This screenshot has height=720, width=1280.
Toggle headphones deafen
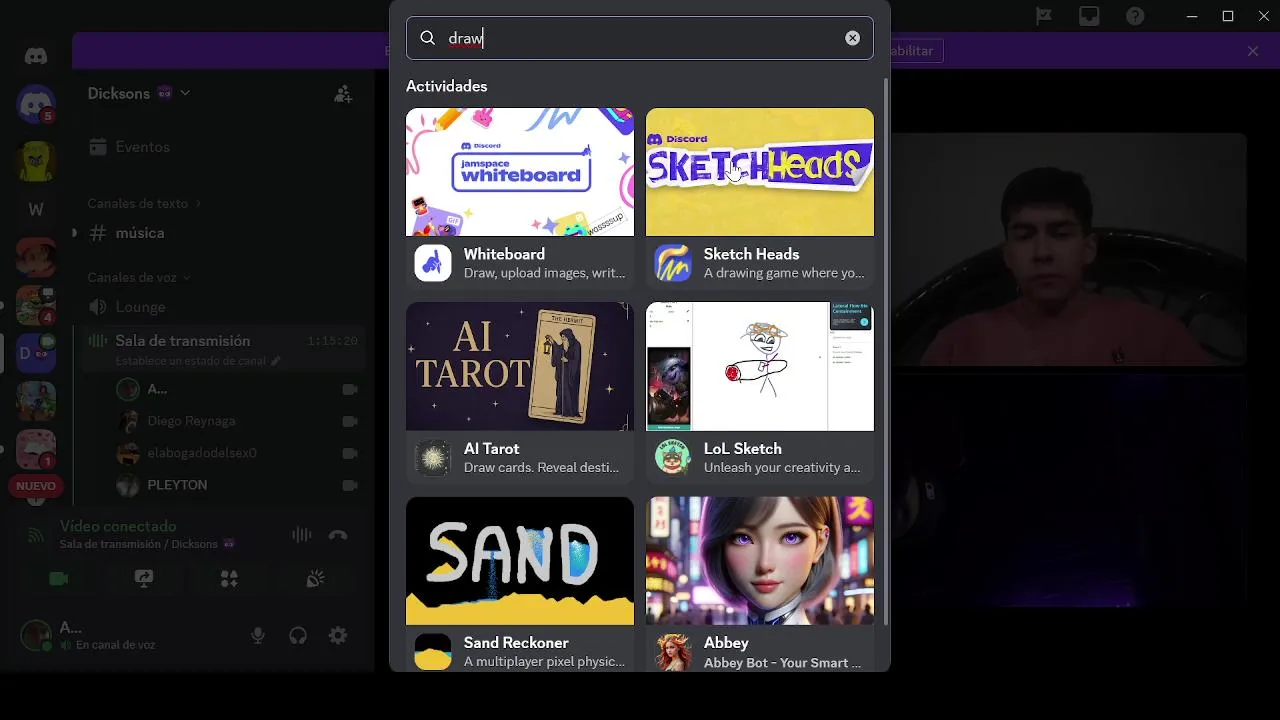(x=298, y=635)
